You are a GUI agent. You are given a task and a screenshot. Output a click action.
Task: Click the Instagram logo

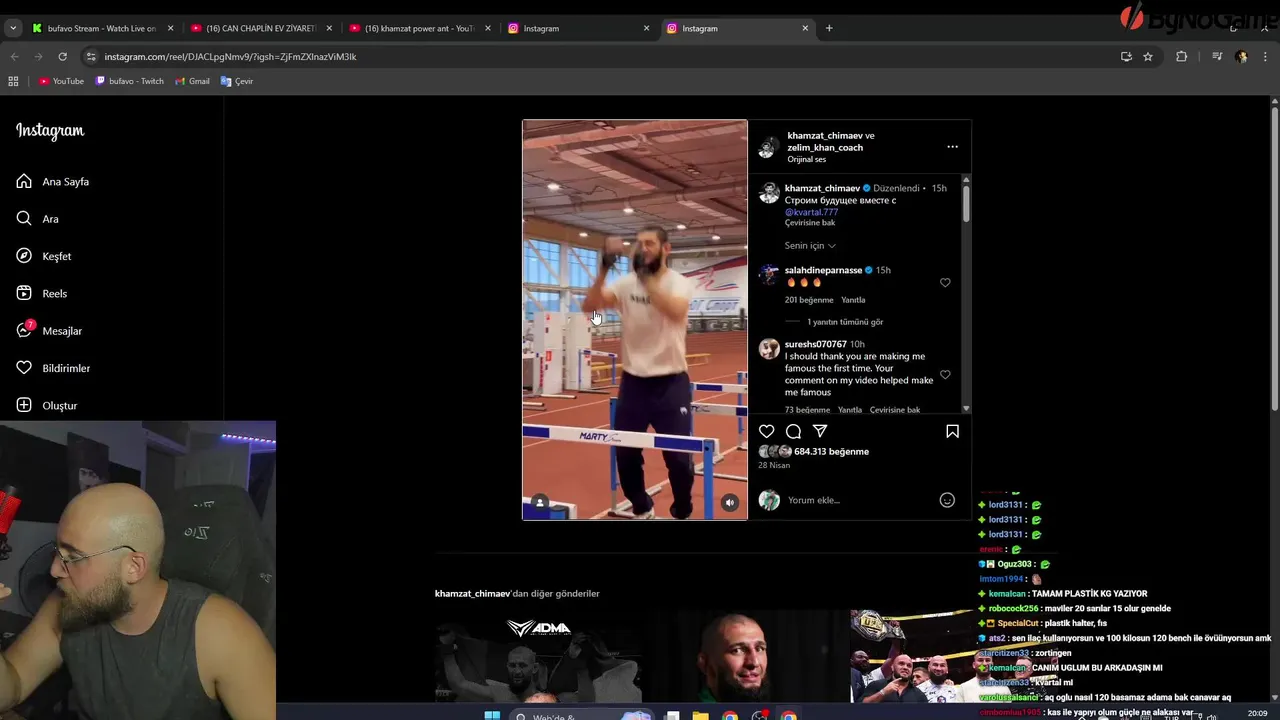click(50, 131)
